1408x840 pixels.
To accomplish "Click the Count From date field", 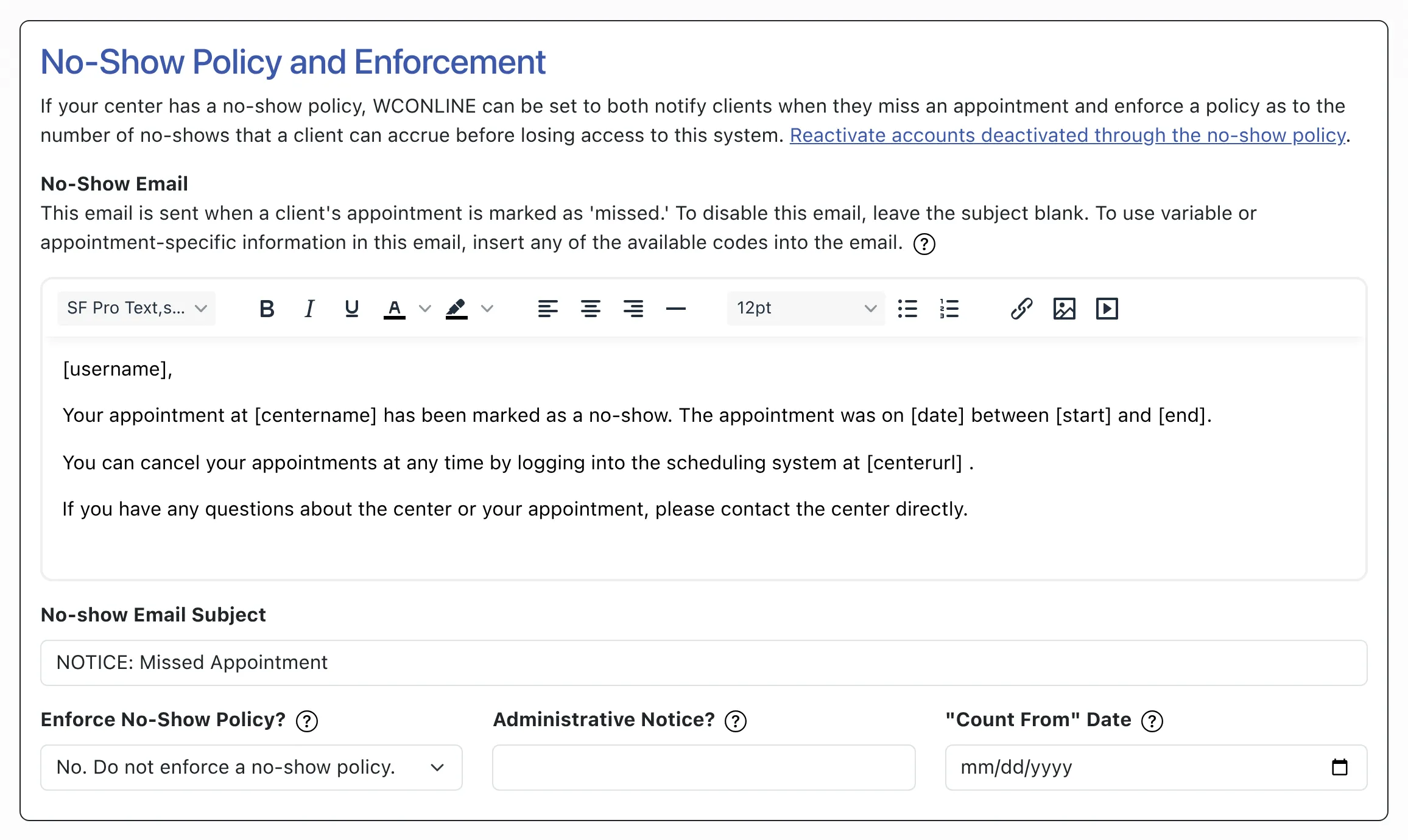I will click(x=1156, y=768).
